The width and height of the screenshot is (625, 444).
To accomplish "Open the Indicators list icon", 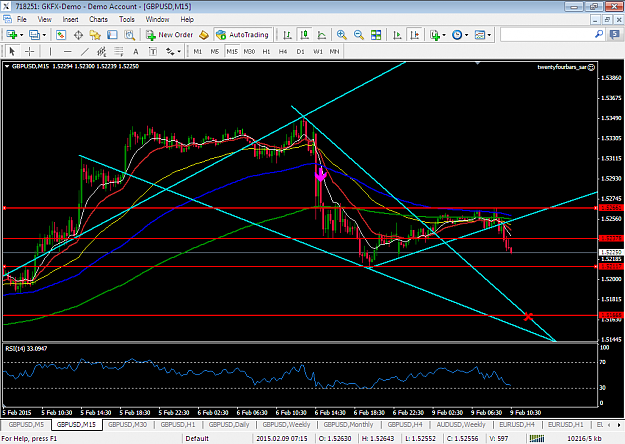I will tap(434, 35).
